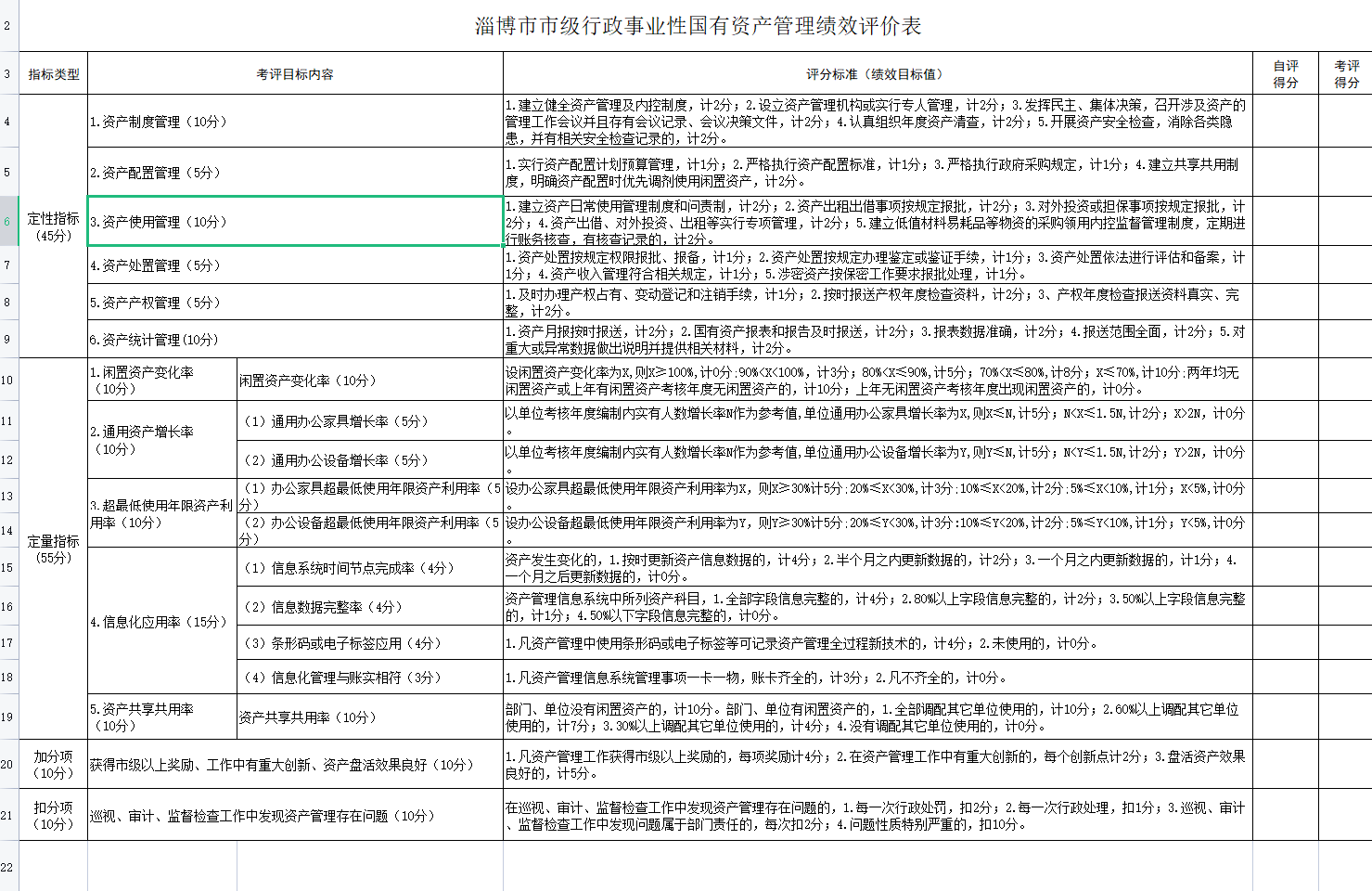1372x891 pixels.
Task: Select row 15 via its row header
Action: point(9,567)
